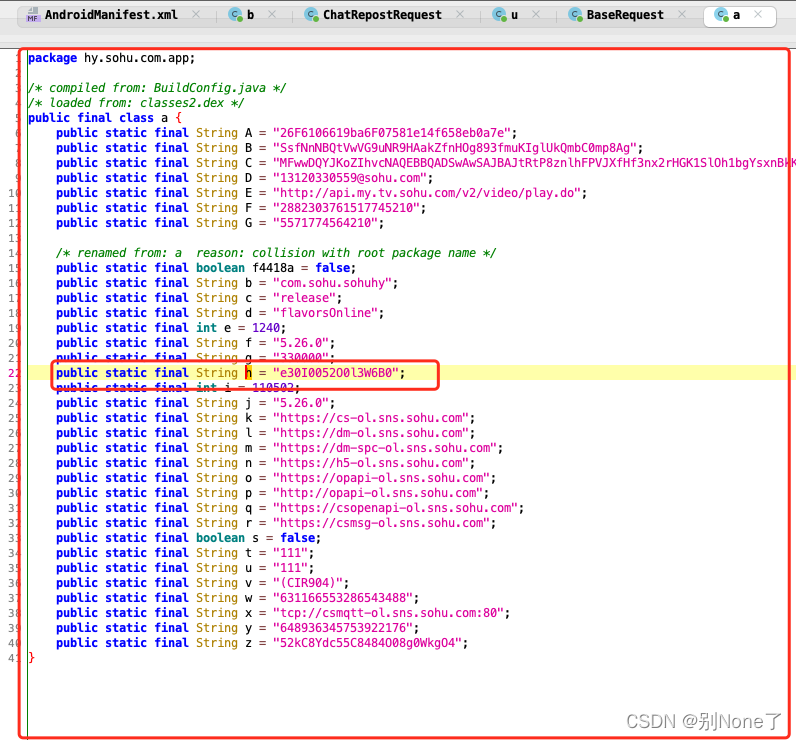Click the class icon on the u tab
Image resolution: width=796 pixels, height=740 pixels.
click(x=500, y=15)
